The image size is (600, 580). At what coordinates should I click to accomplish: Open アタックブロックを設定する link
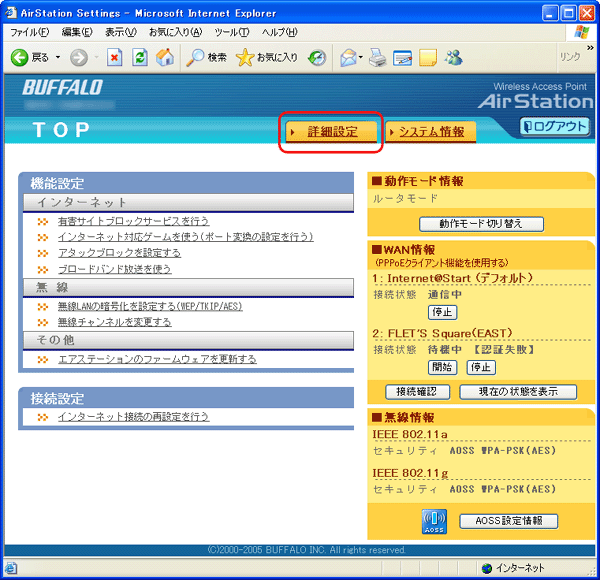point(119,253)
